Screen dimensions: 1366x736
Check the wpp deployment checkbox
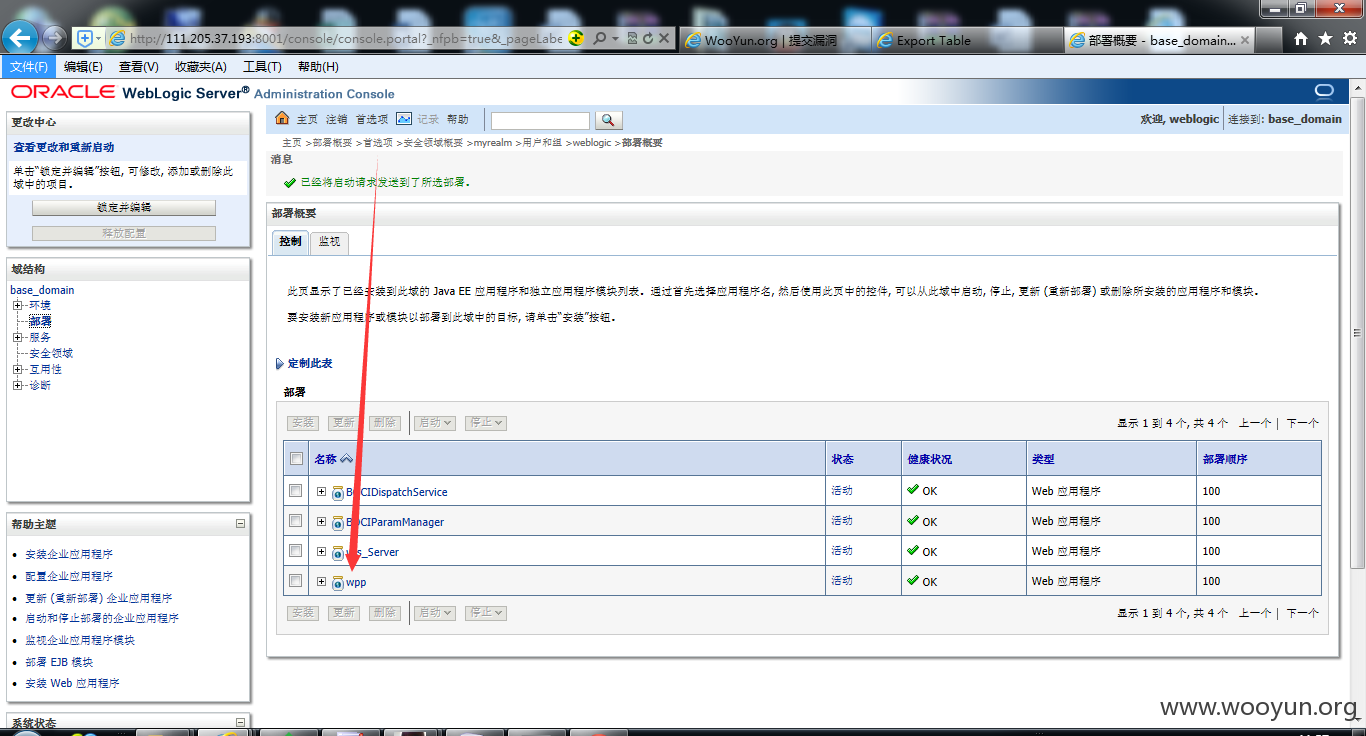tap(295, 581)
